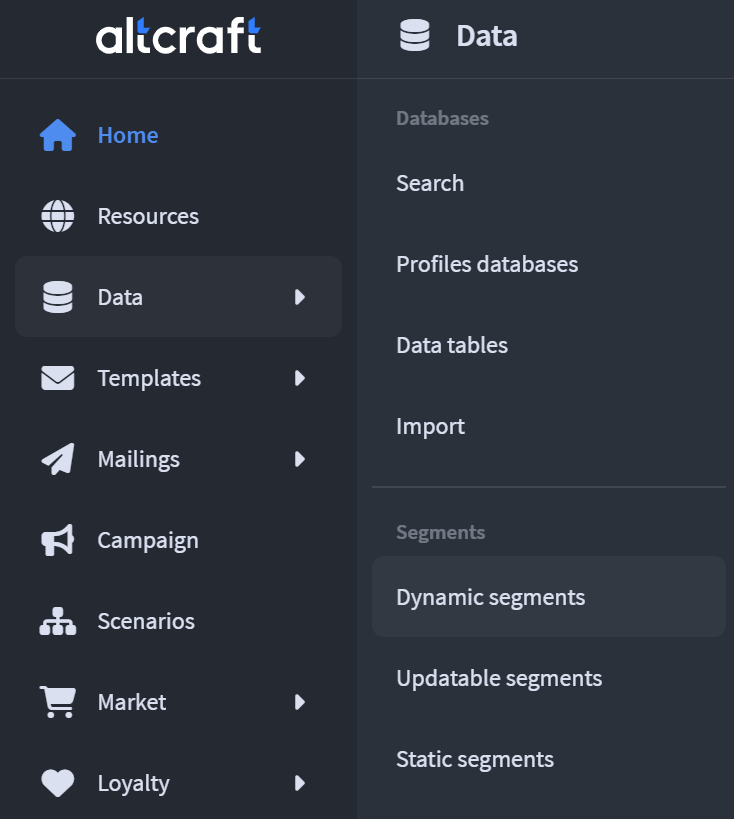Open Static segments page
734x819 pixels.
[x=475, y=759]
